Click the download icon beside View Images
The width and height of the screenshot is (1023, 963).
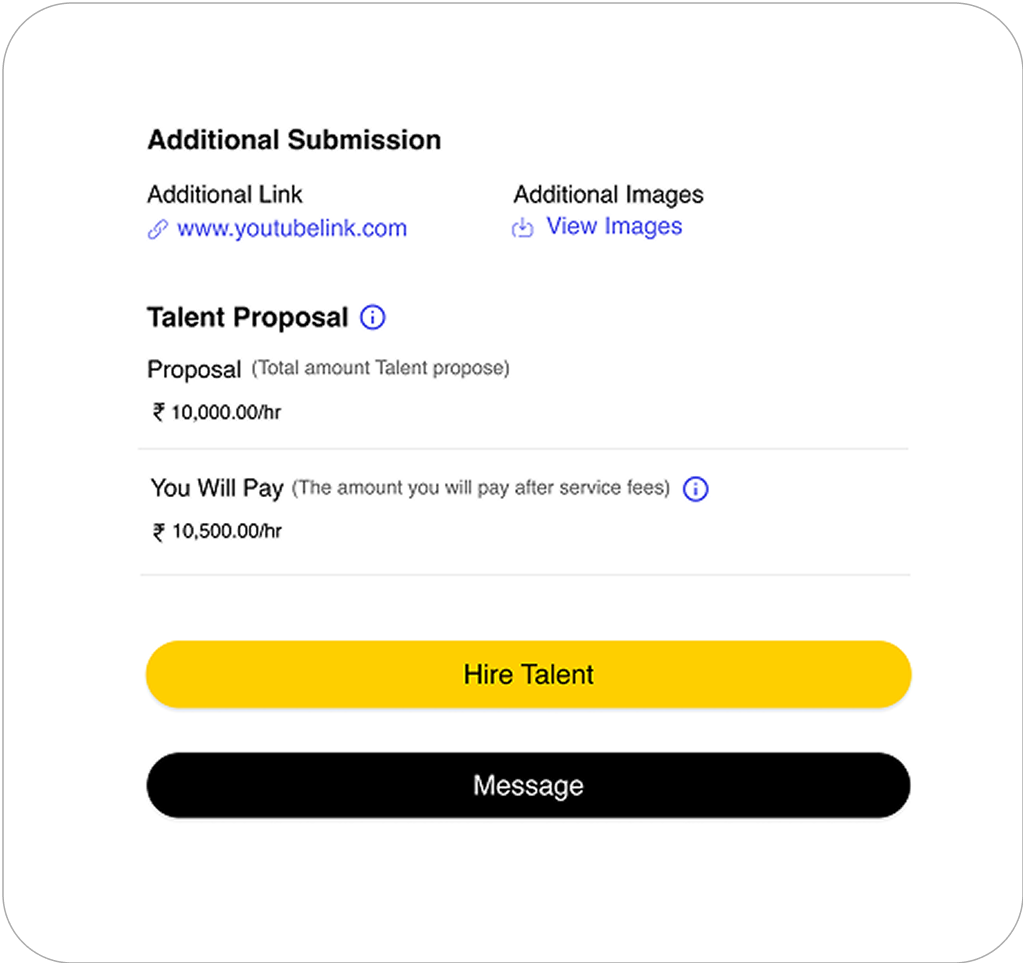tap(523, 228)
